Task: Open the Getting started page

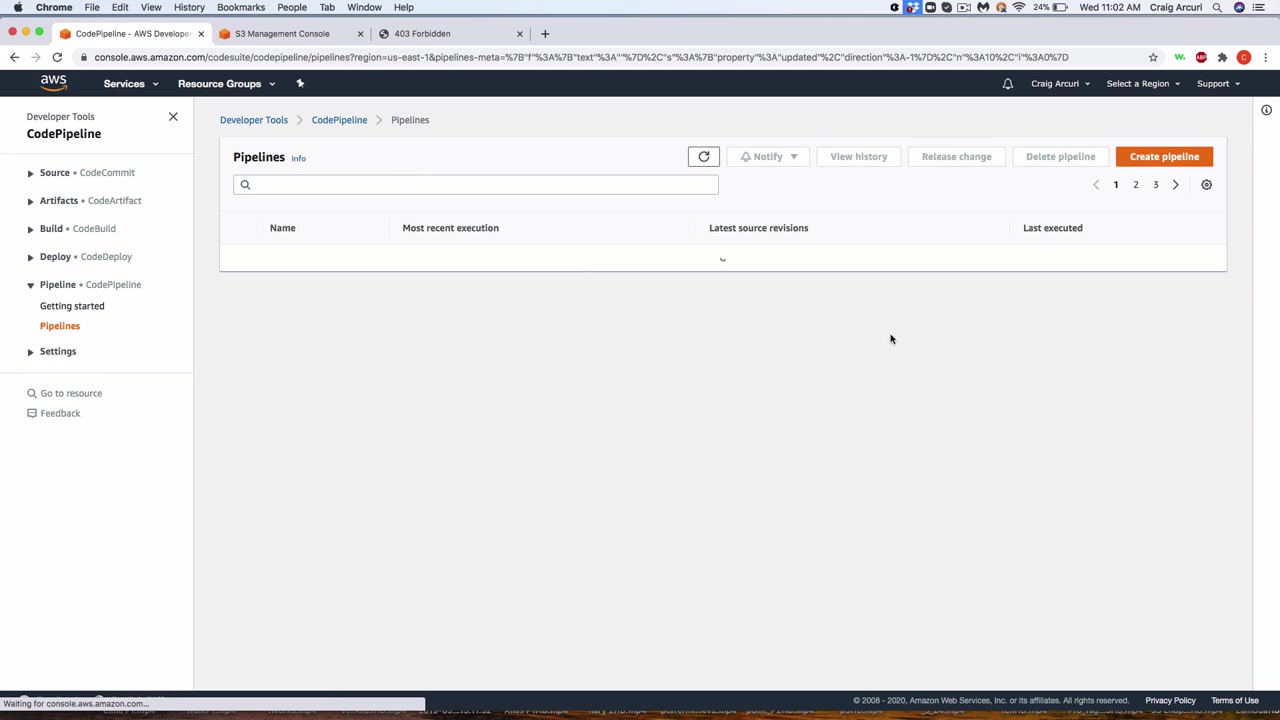Action: (x=72, y=306)
